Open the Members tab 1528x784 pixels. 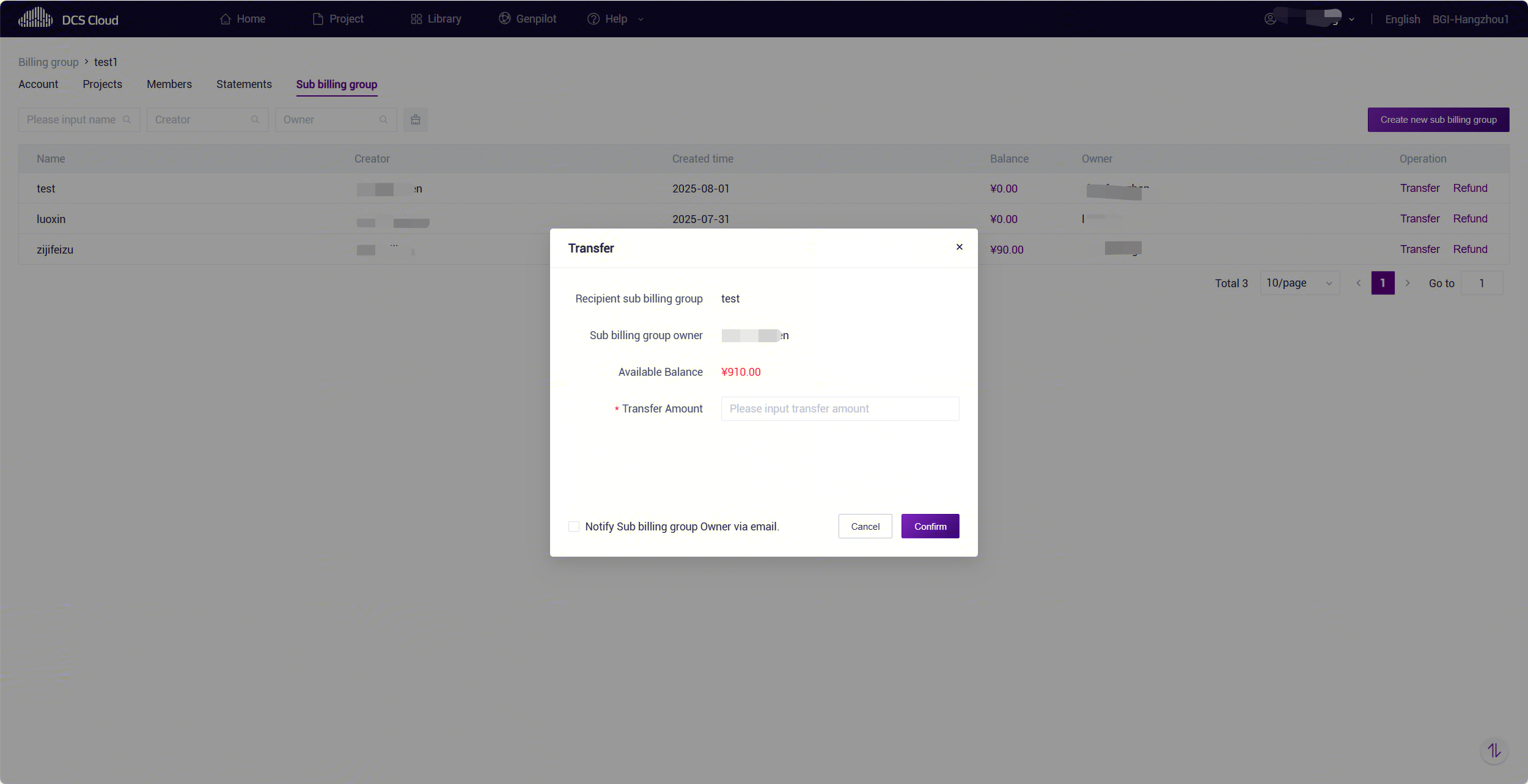coord(169,84)
